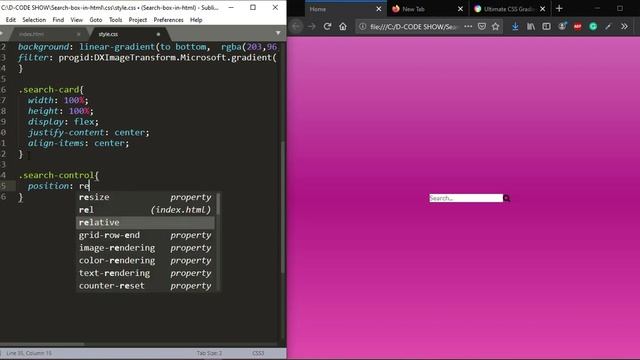Open the Find menu

(x=58, y=20)
